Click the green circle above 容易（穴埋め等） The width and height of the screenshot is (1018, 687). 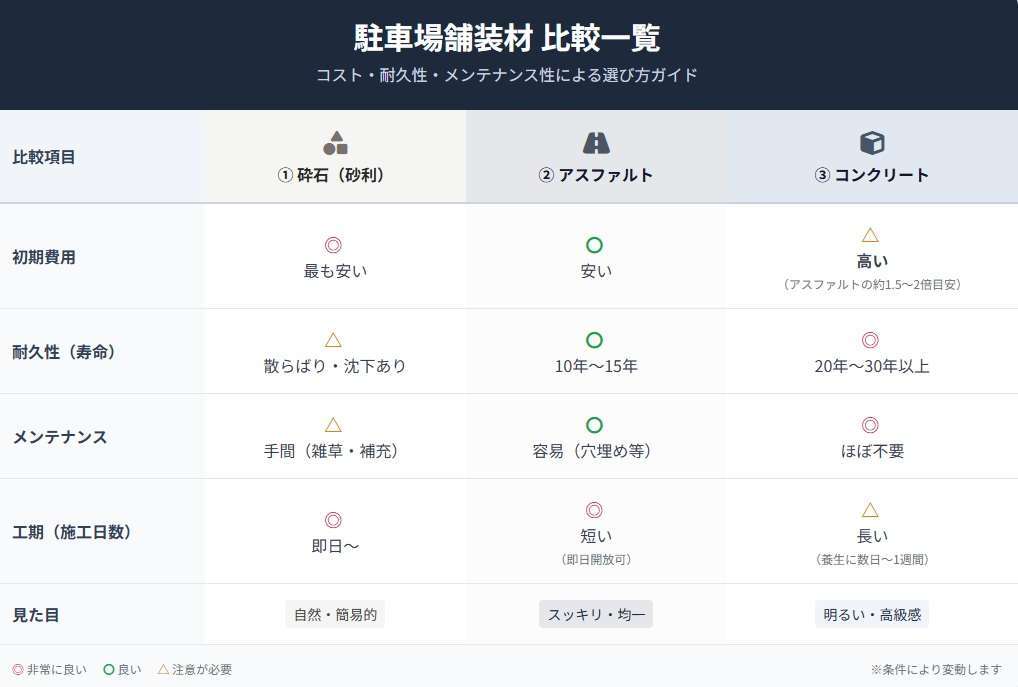tap(594, 425)
